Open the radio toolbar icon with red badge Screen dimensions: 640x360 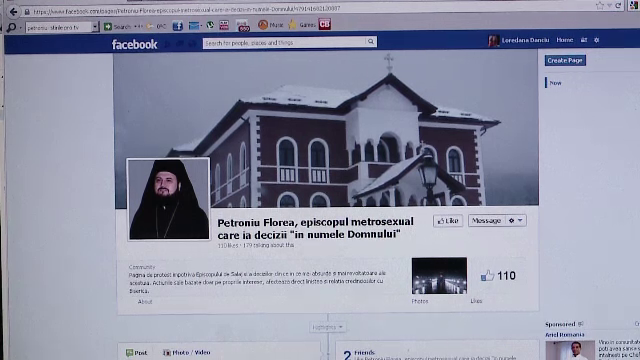coord(243,26)
